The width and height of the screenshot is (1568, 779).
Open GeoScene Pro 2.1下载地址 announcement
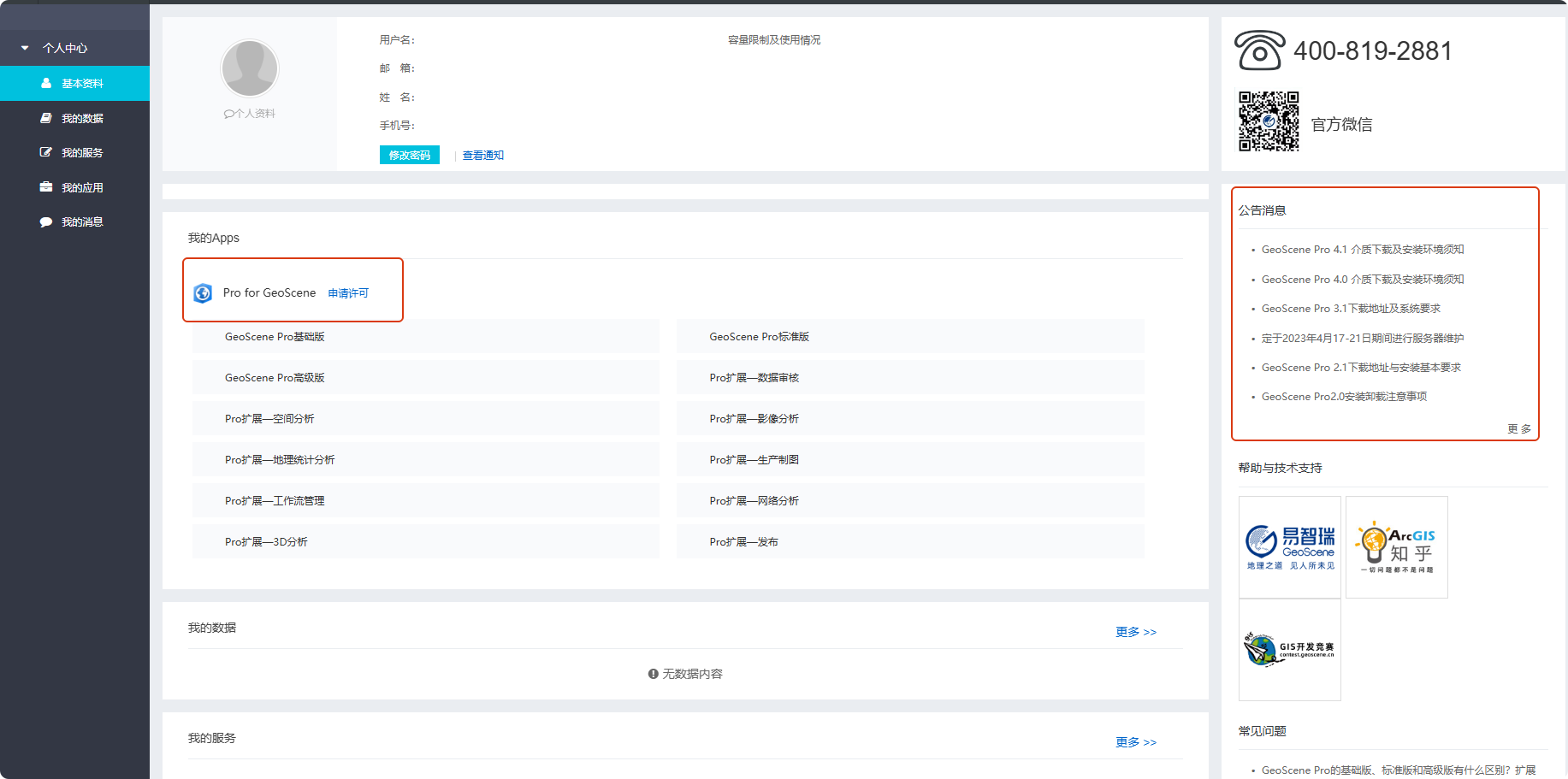pyautogui.click(x=1361, y=368)
